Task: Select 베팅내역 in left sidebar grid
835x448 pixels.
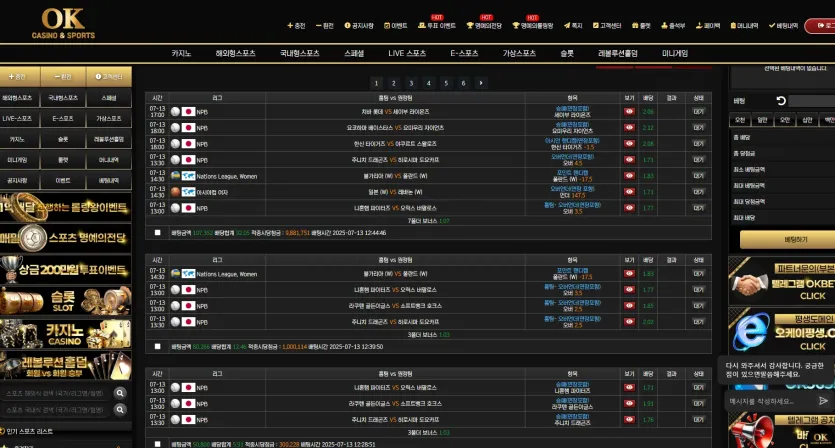Action: [109, 181]
